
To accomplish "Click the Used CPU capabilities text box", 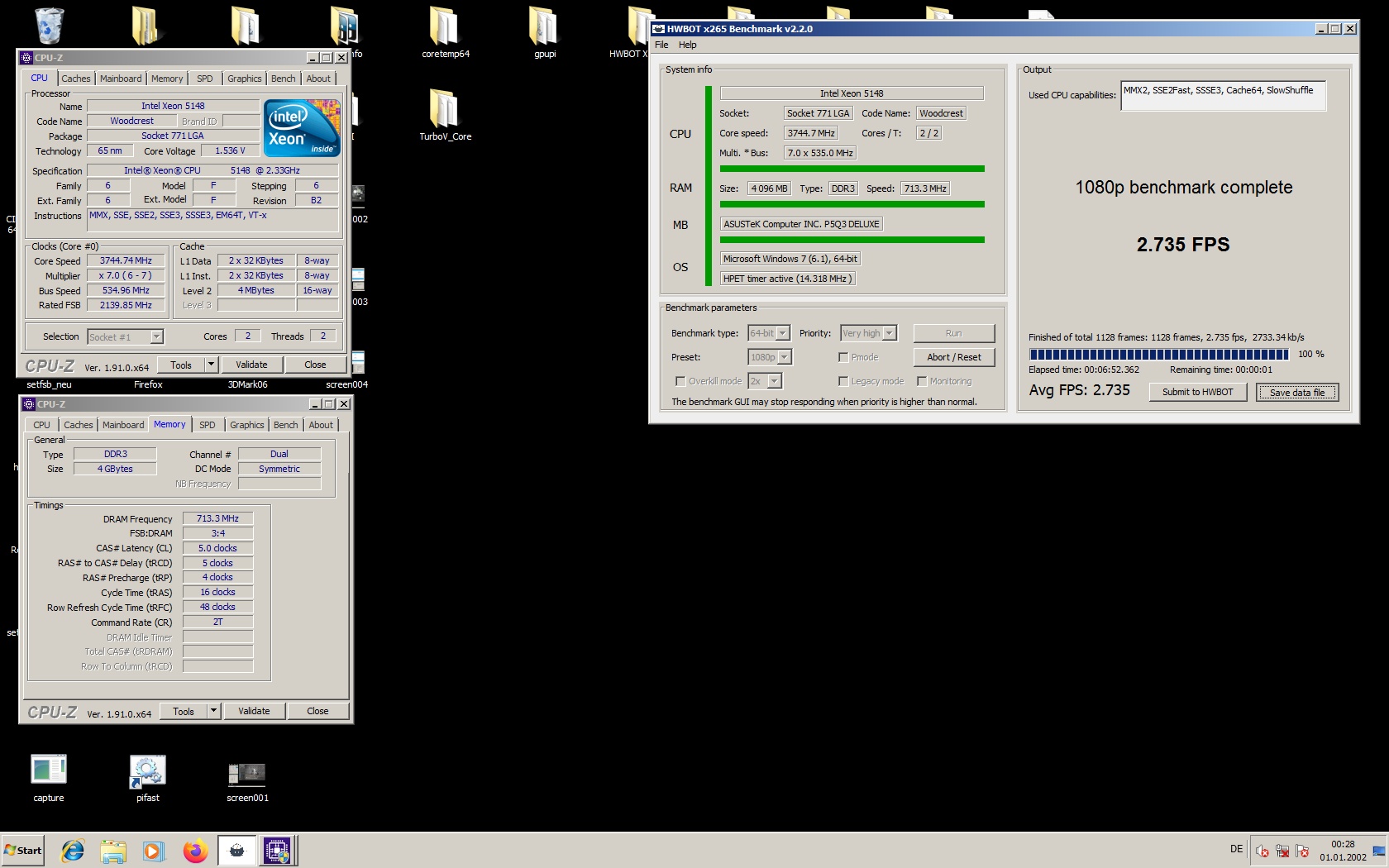I will click(1223, 95).
